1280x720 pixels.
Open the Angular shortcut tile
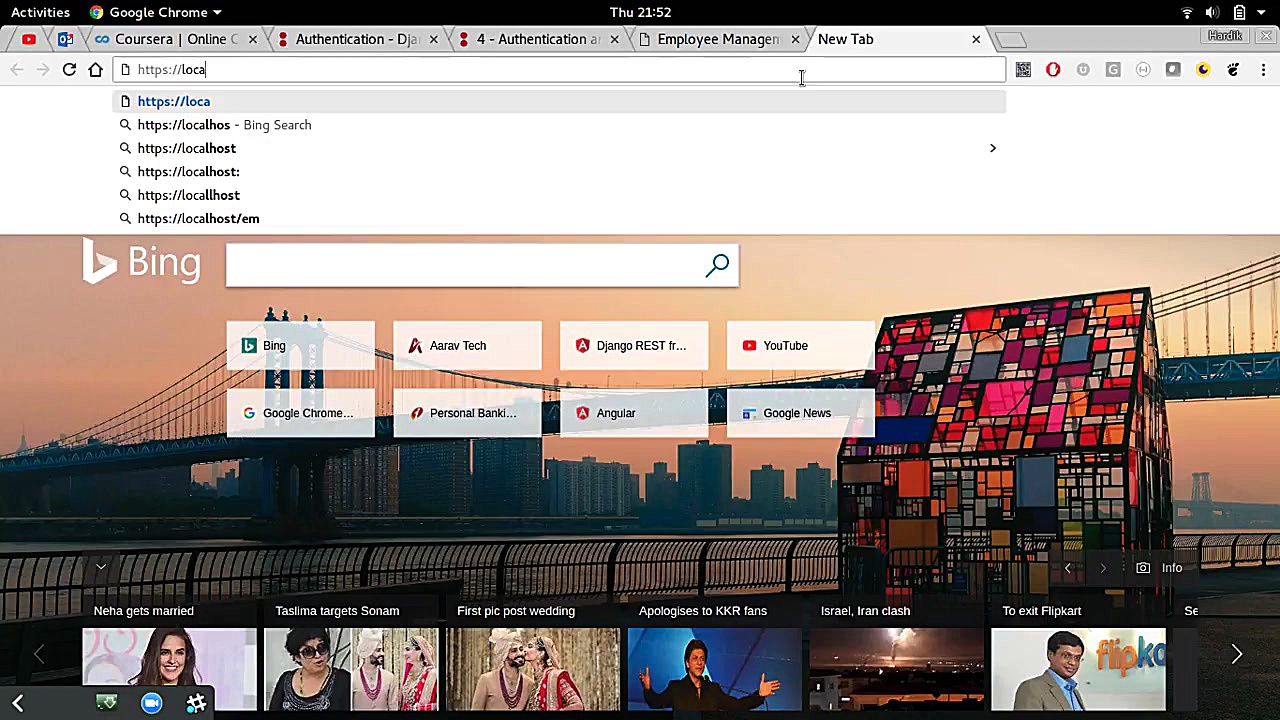pos(634,413)
